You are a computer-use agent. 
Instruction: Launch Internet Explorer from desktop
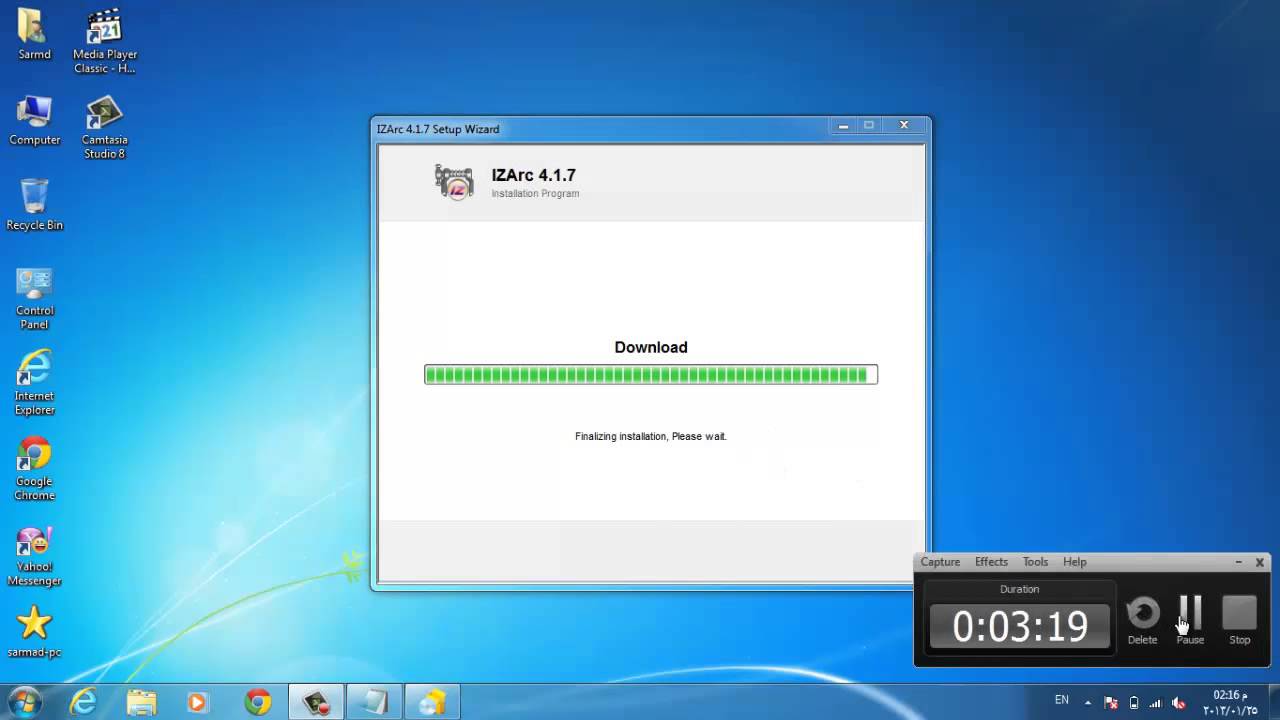tap(34, 383)
